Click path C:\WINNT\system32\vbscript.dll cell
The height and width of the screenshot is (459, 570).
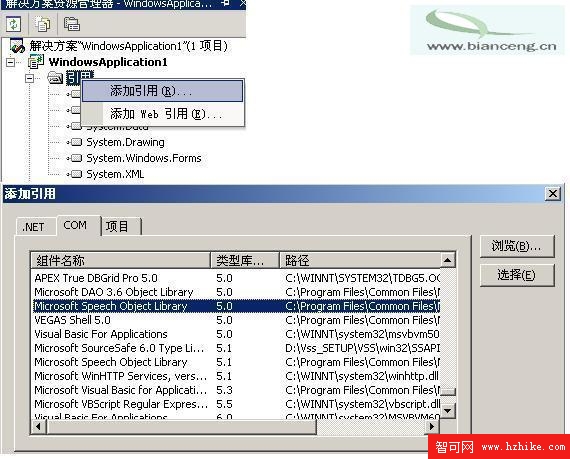(x=362, y=404)
